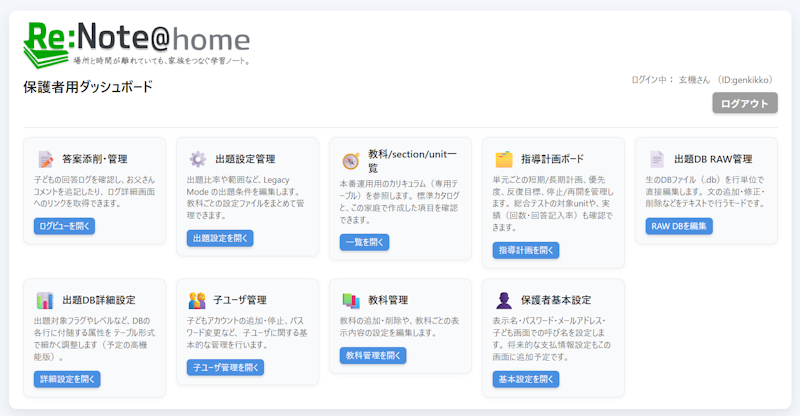Screen dimensions: 800x416
Task: Click the 出題DB RAW管理 card title
Action: point(713,159)
